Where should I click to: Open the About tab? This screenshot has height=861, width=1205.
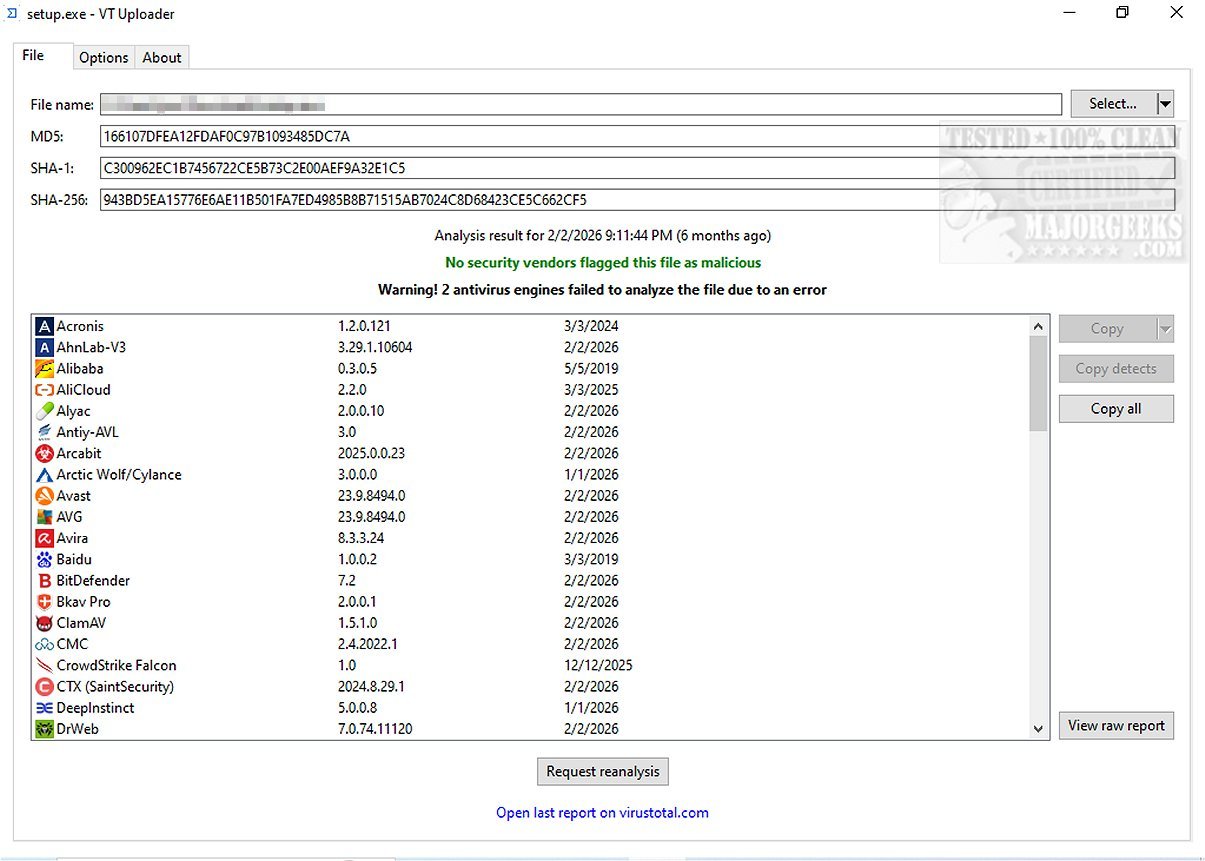(162, 58)
